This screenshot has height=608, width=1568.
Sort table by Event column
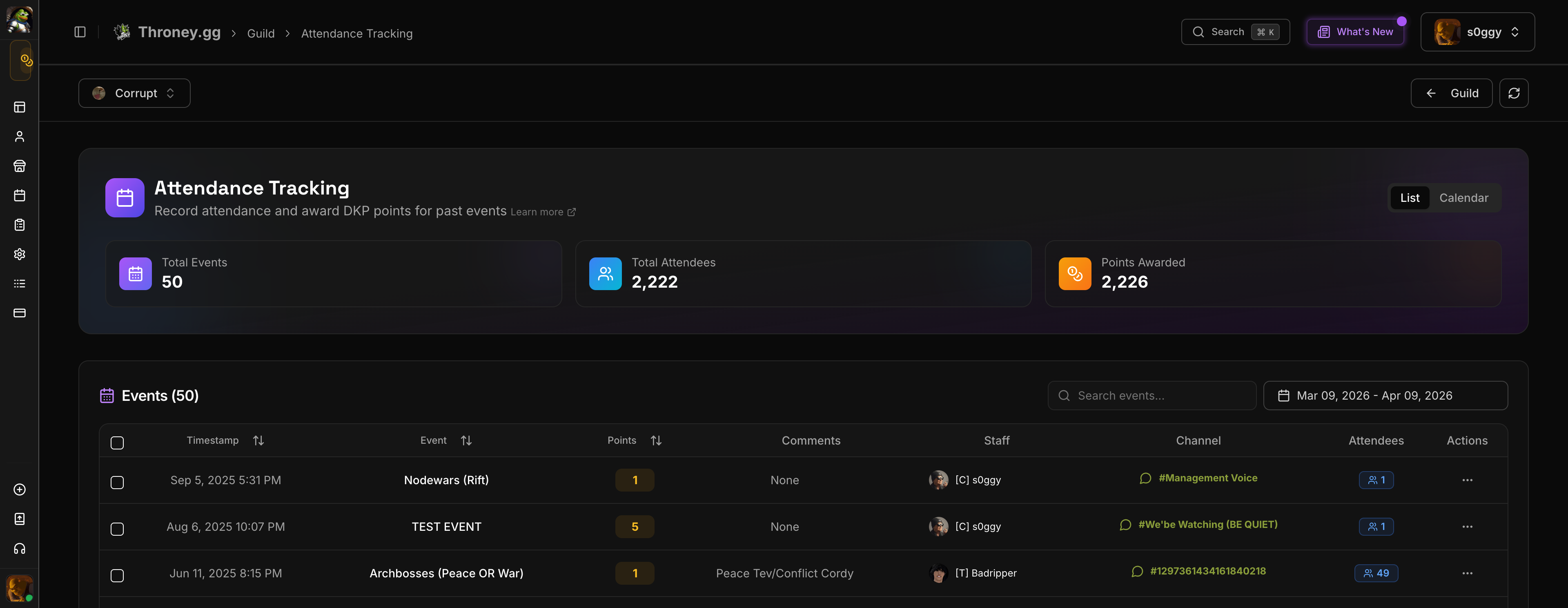coord(445,440)
